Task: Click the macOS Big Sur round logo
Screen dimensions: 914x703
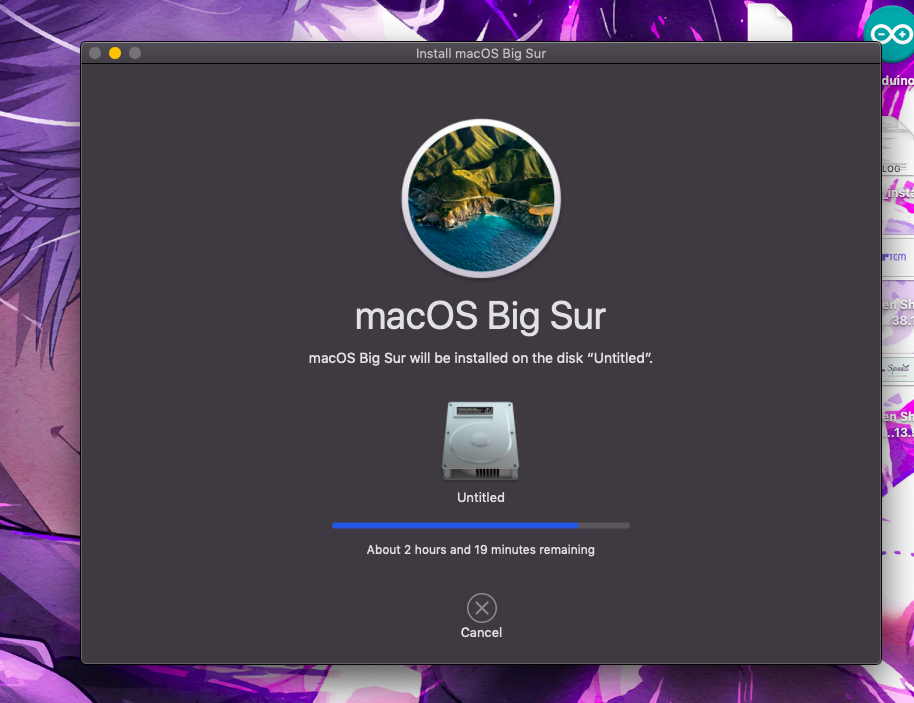Action: 481,198
